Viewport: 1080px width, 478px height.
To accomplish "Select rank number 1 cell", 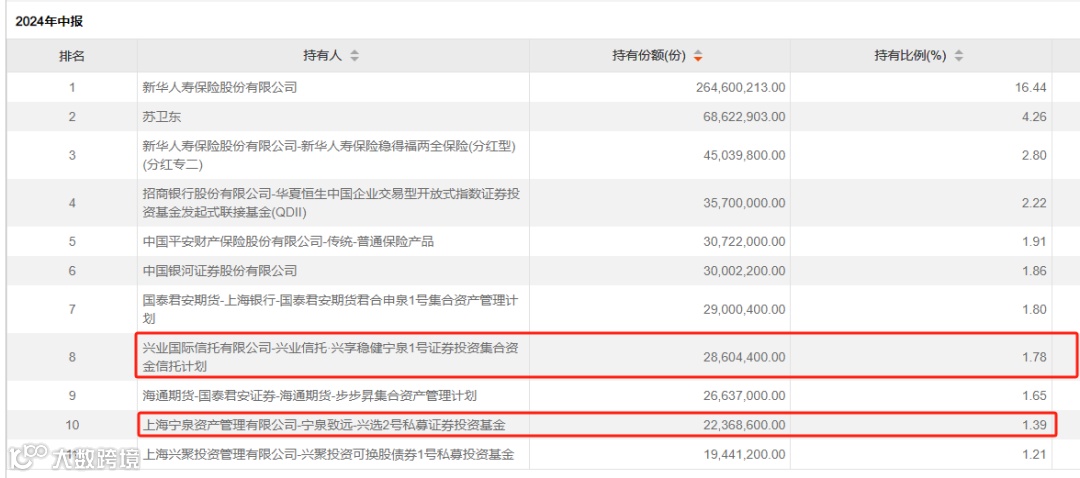I will pos(72,87).
